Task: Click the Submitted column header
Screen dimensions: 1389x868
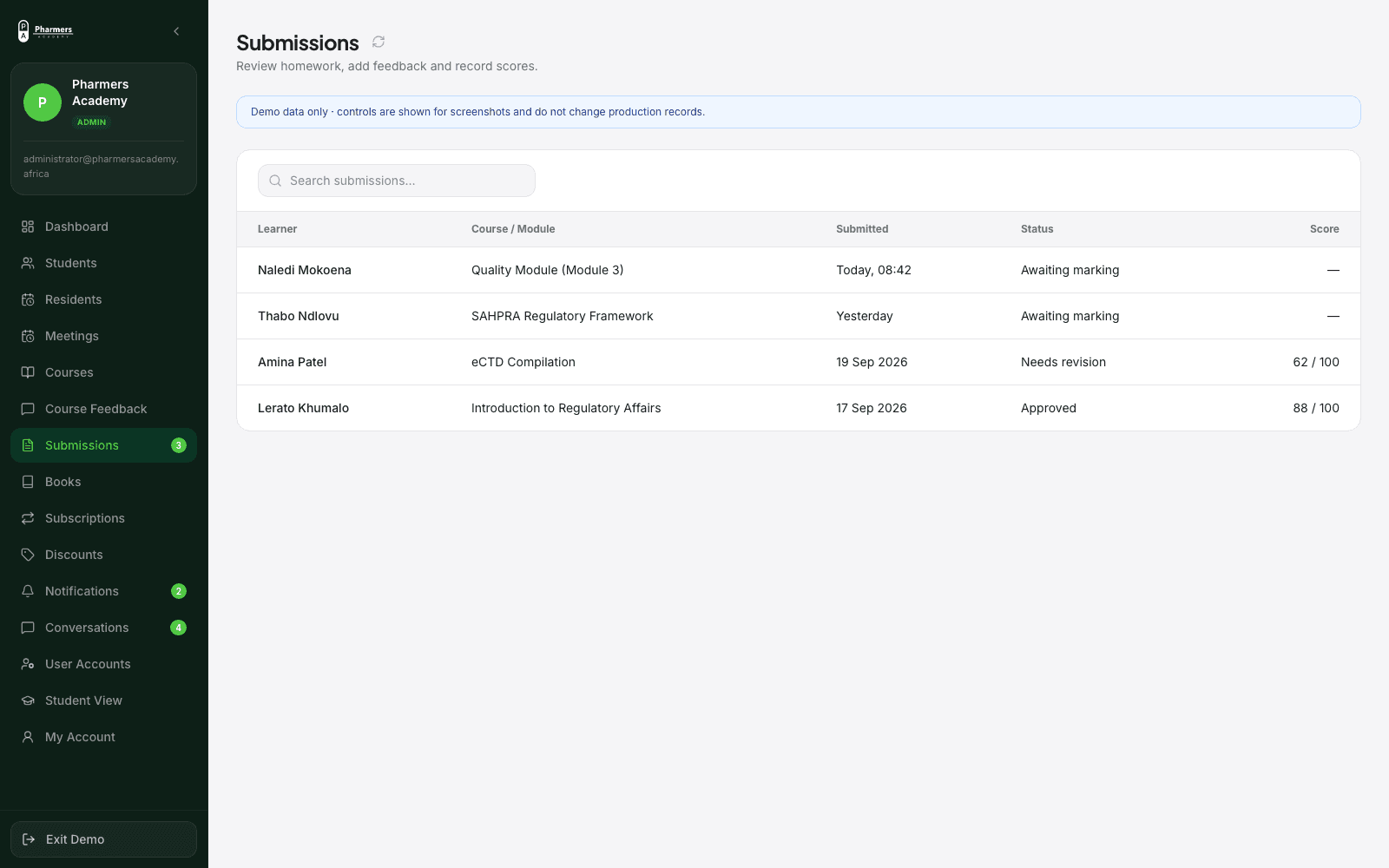Action: pyautogui.click(x=862, y=229)
